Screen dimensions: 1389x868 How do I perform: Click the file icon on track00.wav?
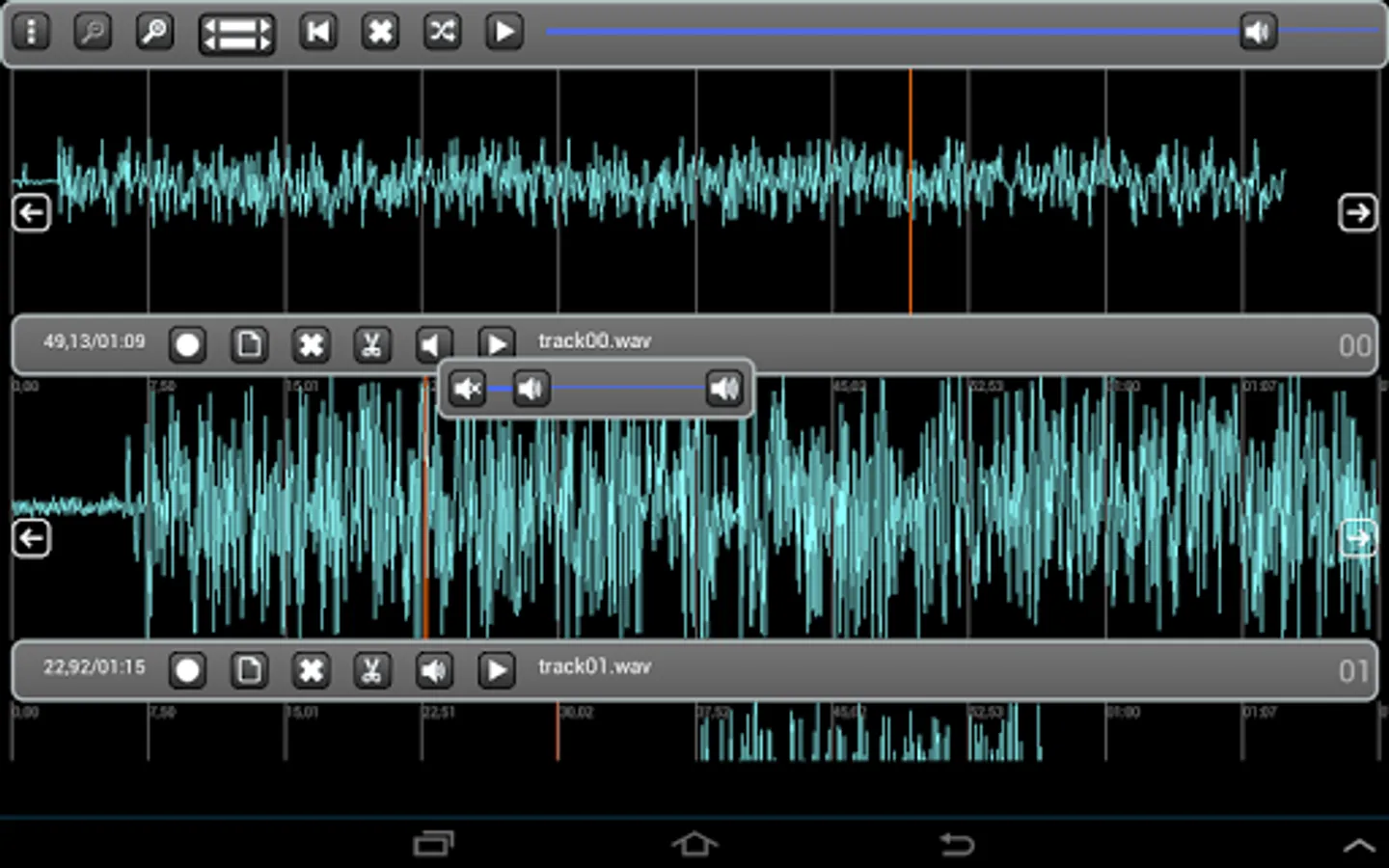250,344
